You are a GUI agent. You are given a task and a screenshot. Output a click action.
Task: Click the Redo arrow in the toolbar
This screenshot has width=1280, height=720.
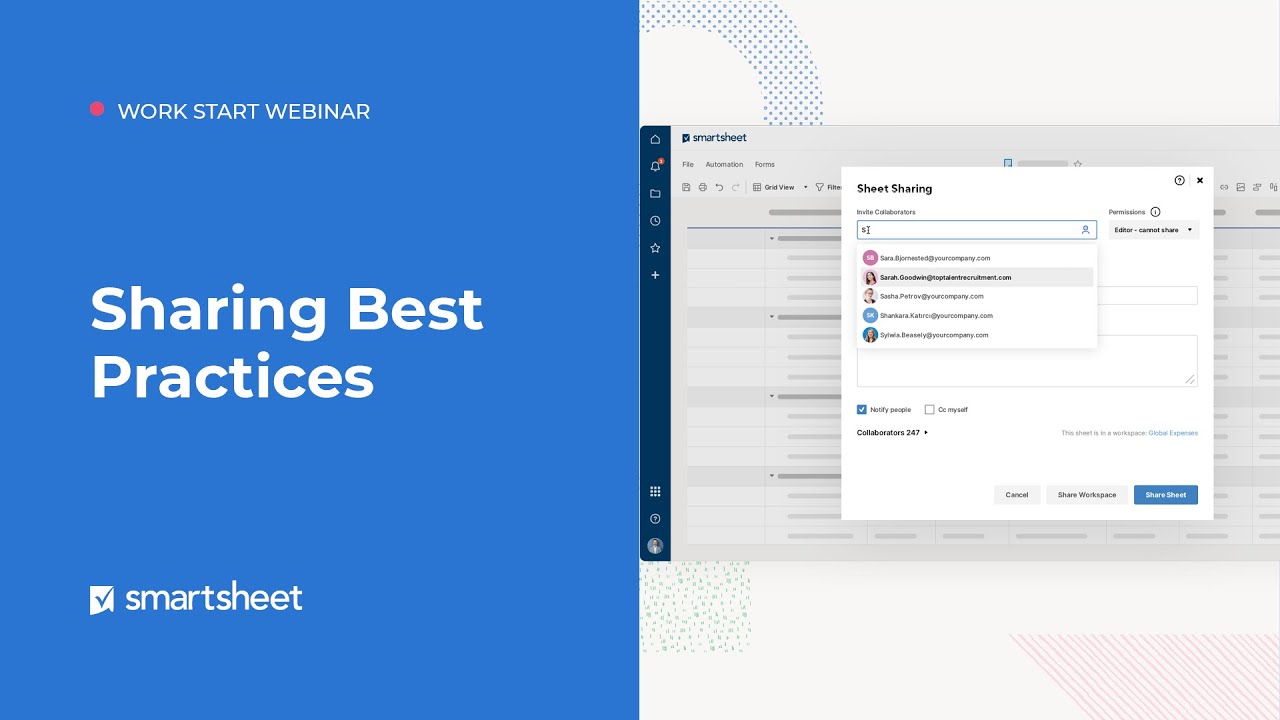(x=735, y=187)
